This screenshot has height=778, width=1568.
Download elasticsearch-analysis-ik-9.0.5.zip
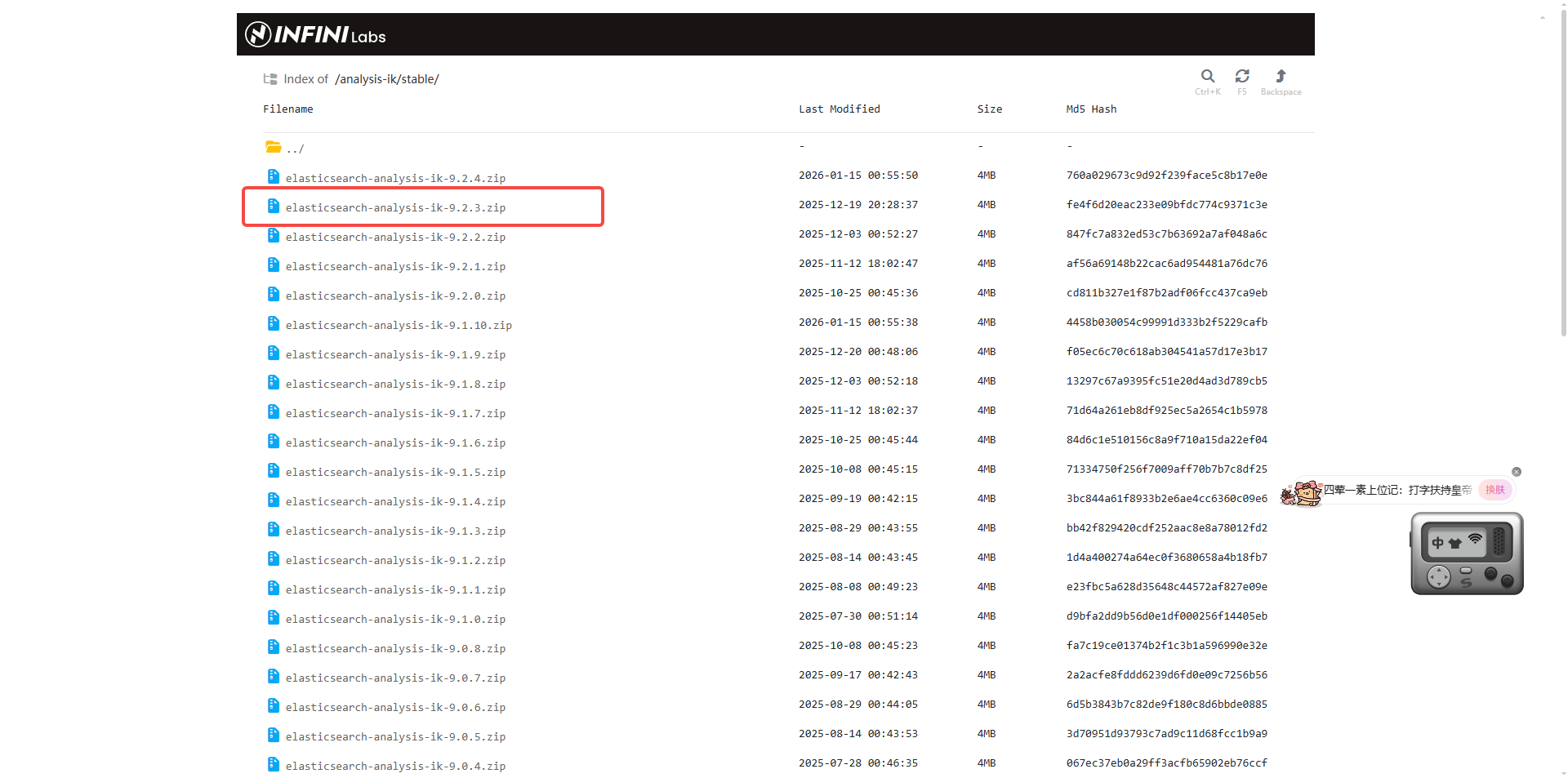(x=395, y=736)
